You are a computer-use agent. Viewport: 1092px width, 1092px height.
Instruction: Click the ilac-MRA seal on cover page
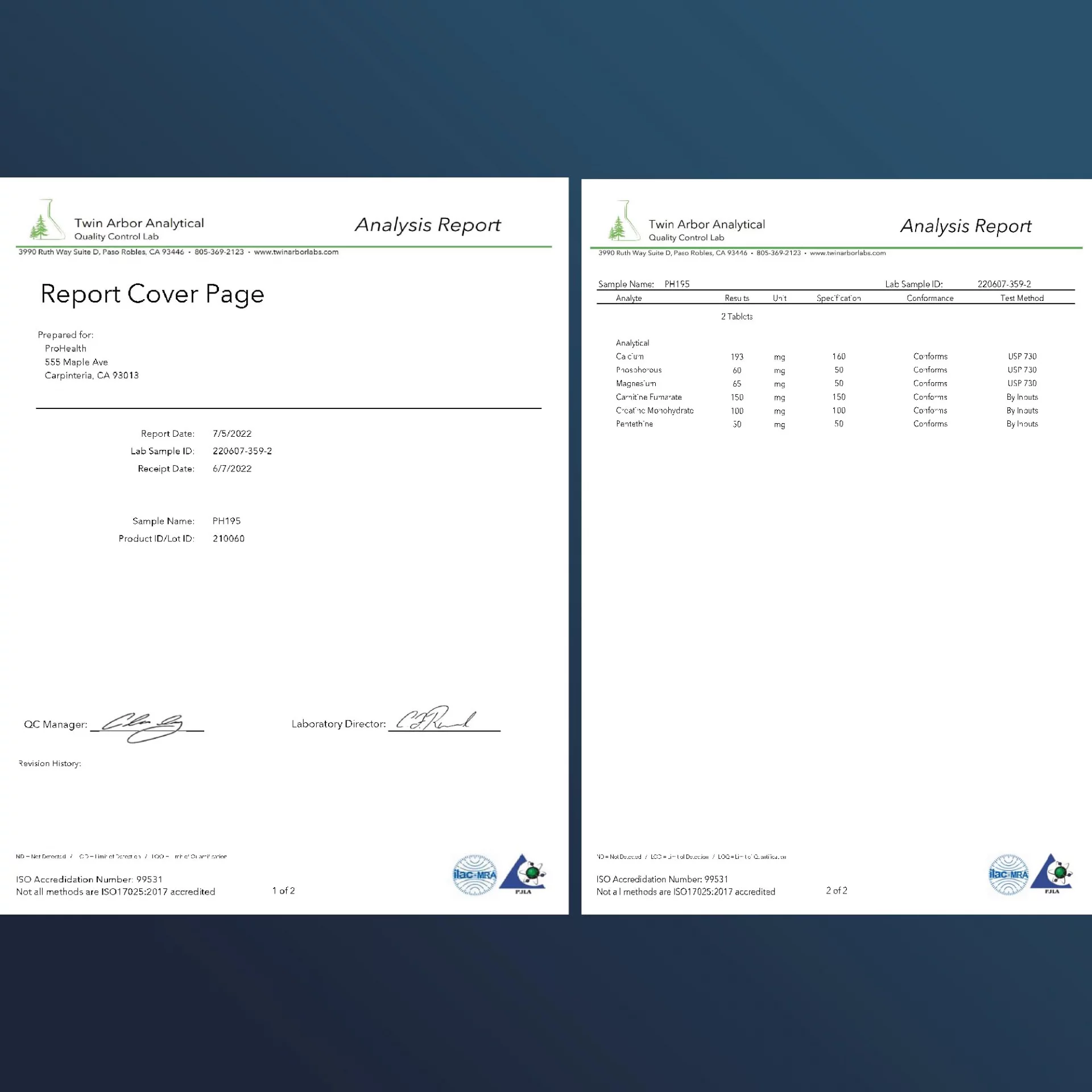click(474, 875)
